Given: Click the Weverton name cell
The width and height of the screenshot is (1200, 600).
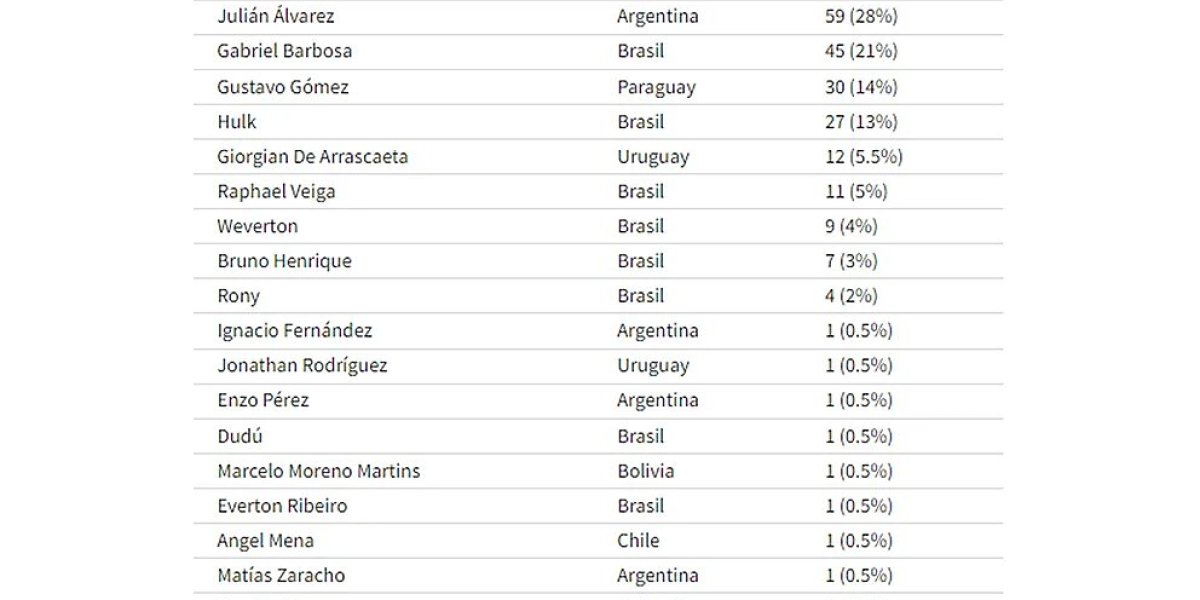Looking at the screenshot, I should click(258, 226).
